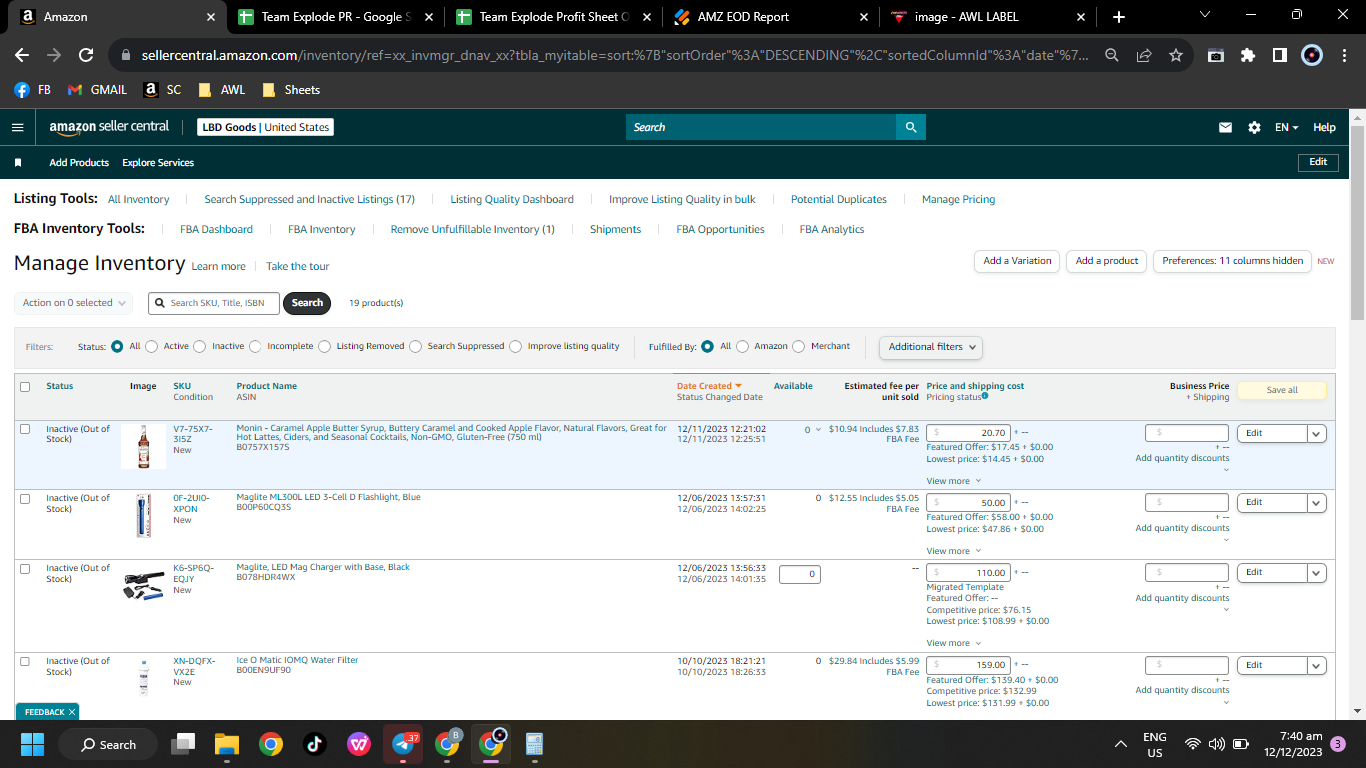Select the Inactive status filter radio

point(200,346)
